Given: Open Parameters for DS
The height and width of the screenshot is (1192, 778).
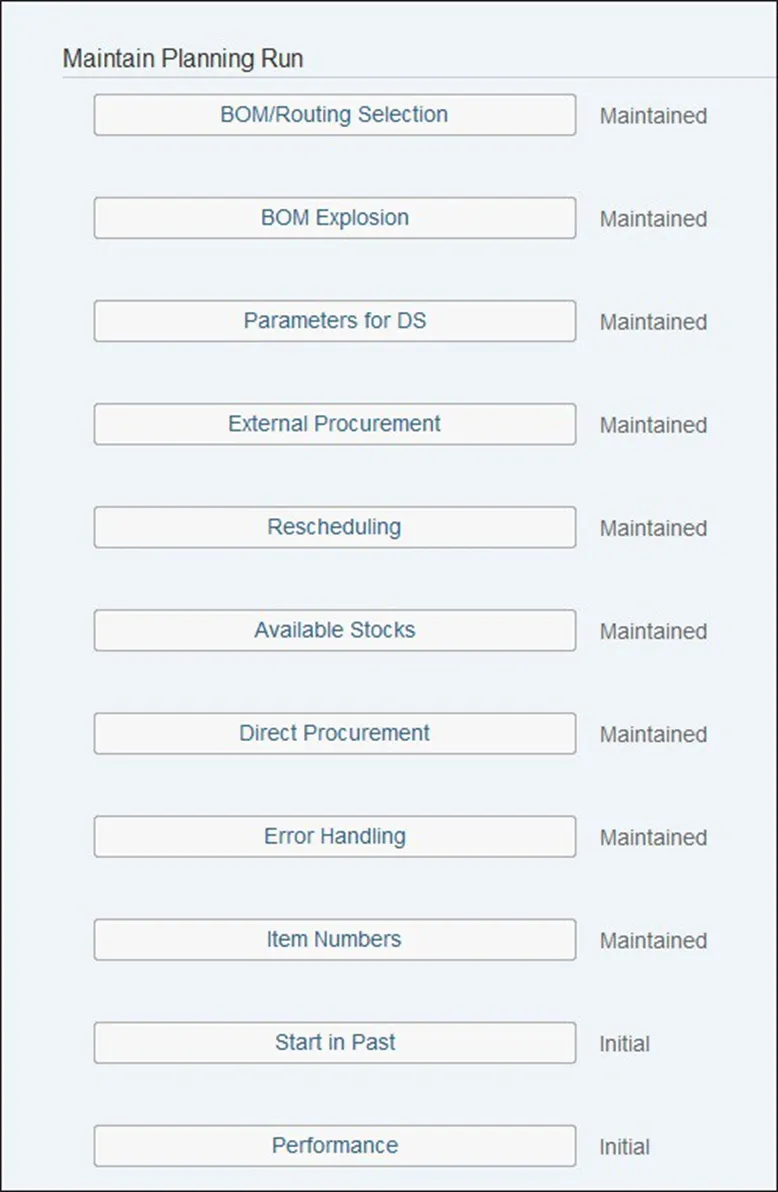Looking at the screenshot, I should [x=334, y=321].
